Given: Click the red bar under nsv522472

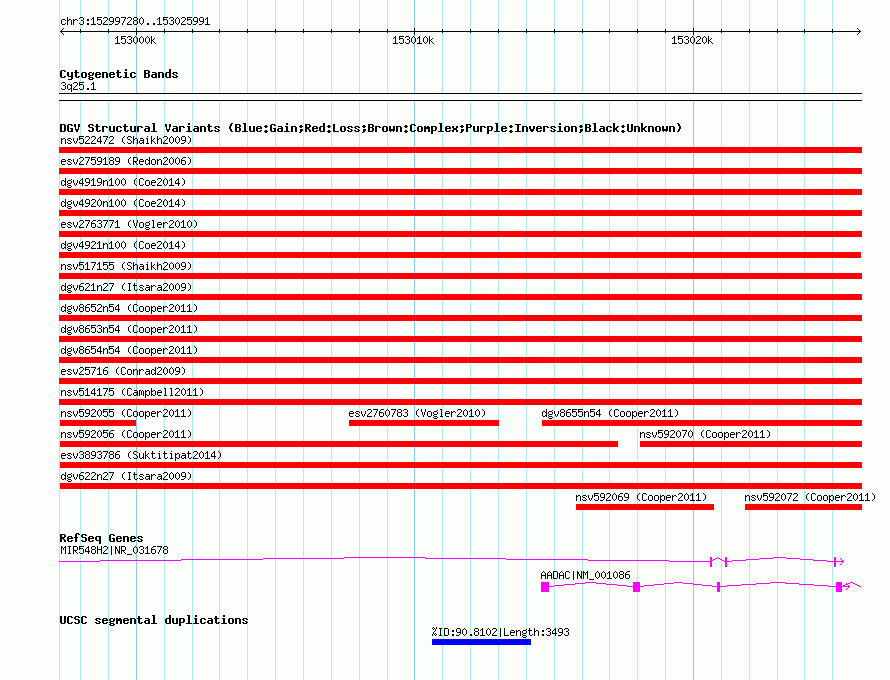Looking at the screenshot, I should pyautogui.click(x=461, y=150).
